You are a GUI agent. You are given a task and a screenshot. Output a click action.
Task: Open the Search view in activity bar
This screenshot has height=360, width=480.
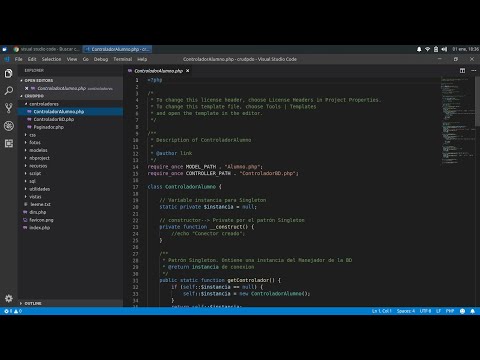[9, 90]
